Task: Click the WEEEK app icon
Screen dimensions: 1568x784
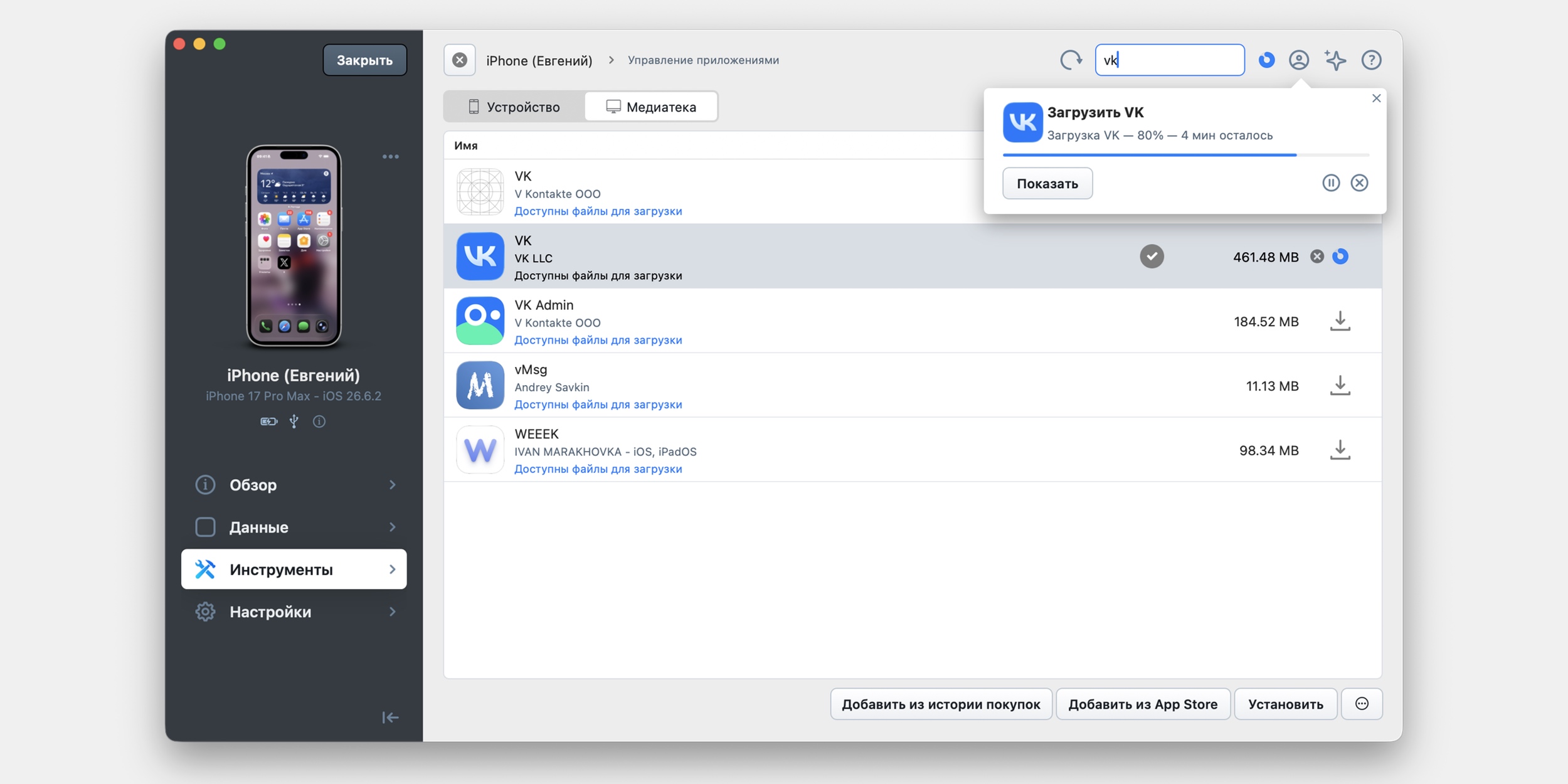Action: coord(480,450)
